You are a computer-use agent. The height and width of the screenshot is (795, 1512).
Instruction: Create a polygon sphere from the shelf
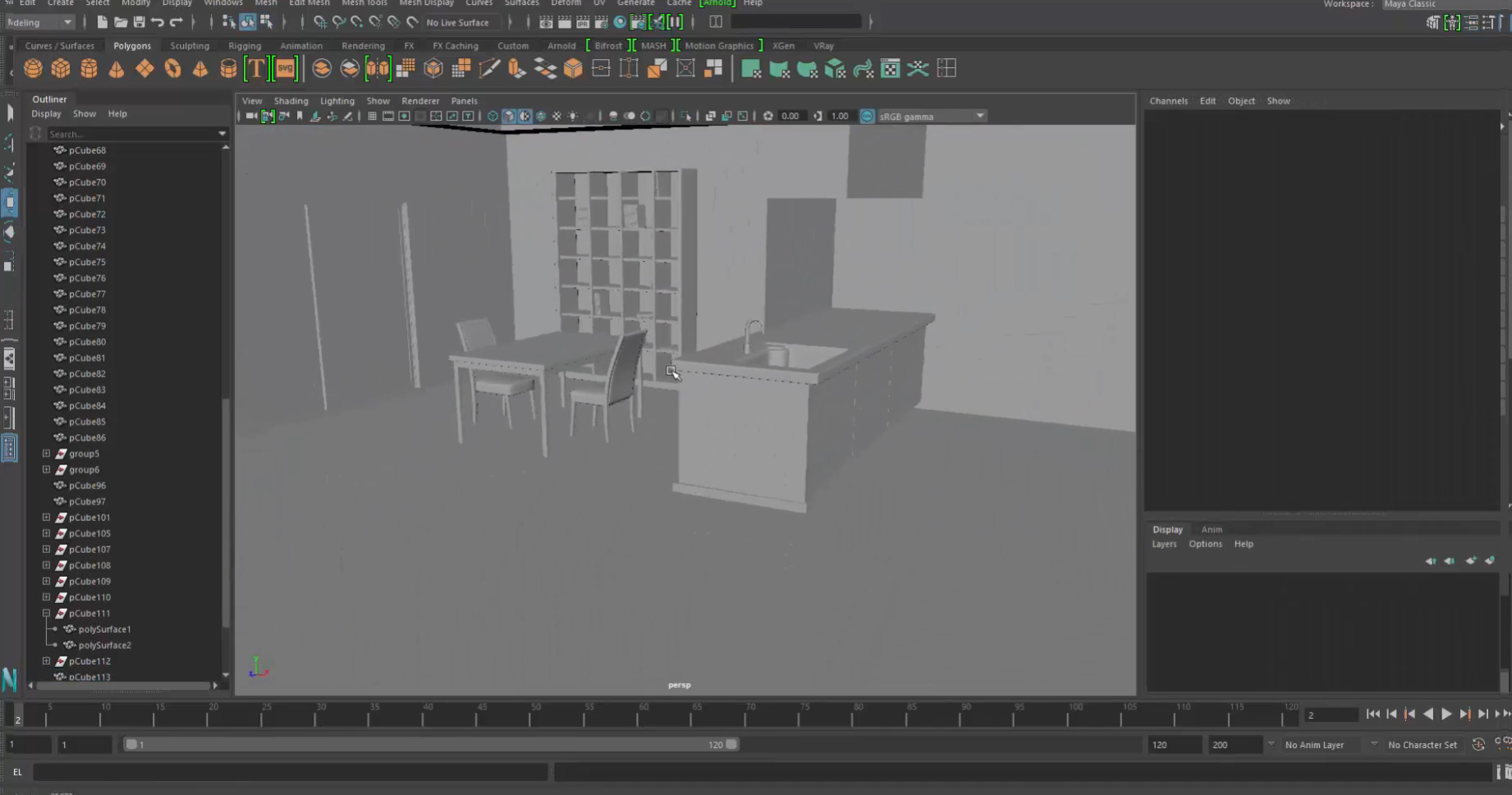click(x=33, y=69)
